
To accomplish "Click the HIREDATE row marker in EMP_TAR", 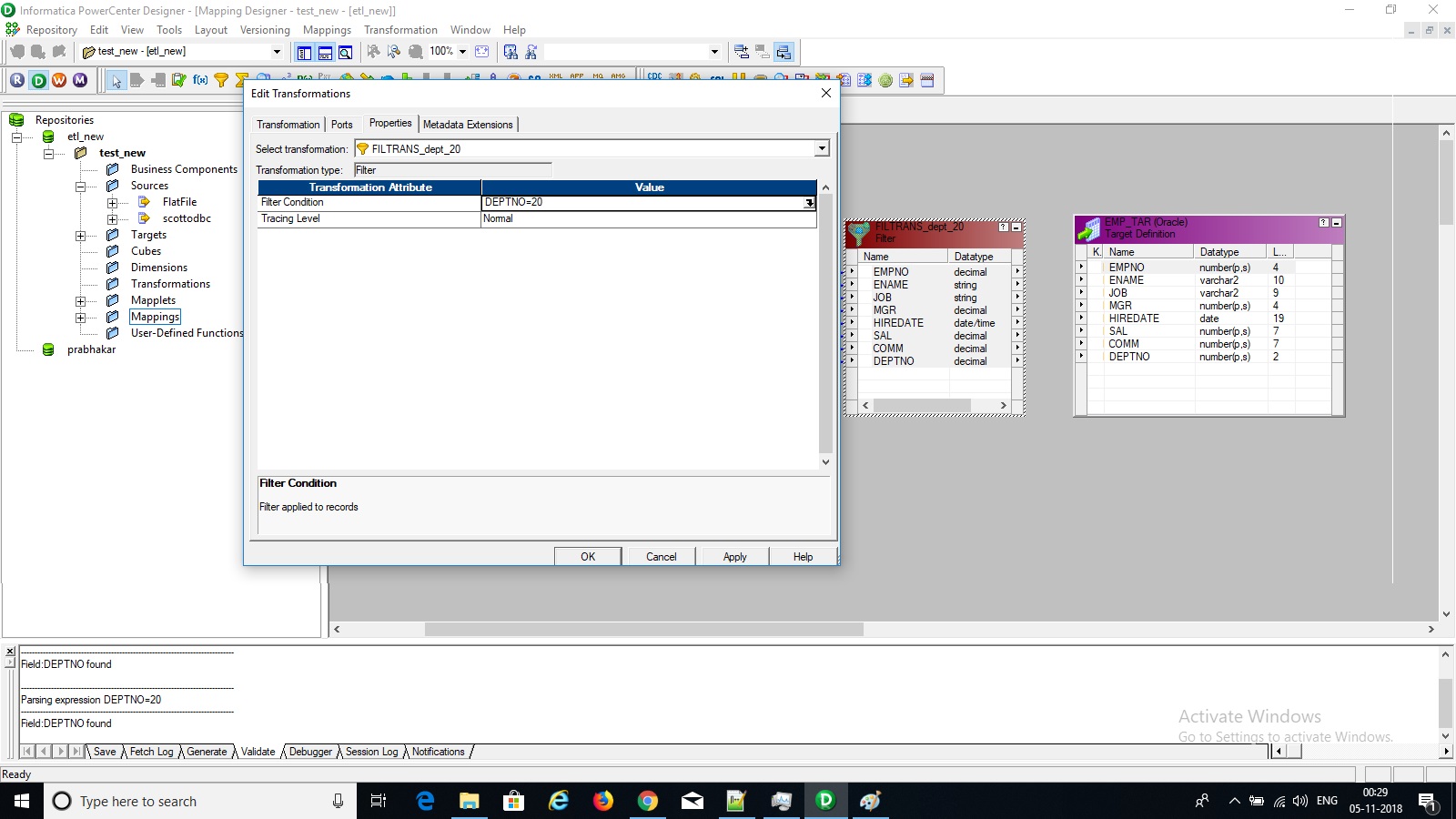I will (1081, 318).
